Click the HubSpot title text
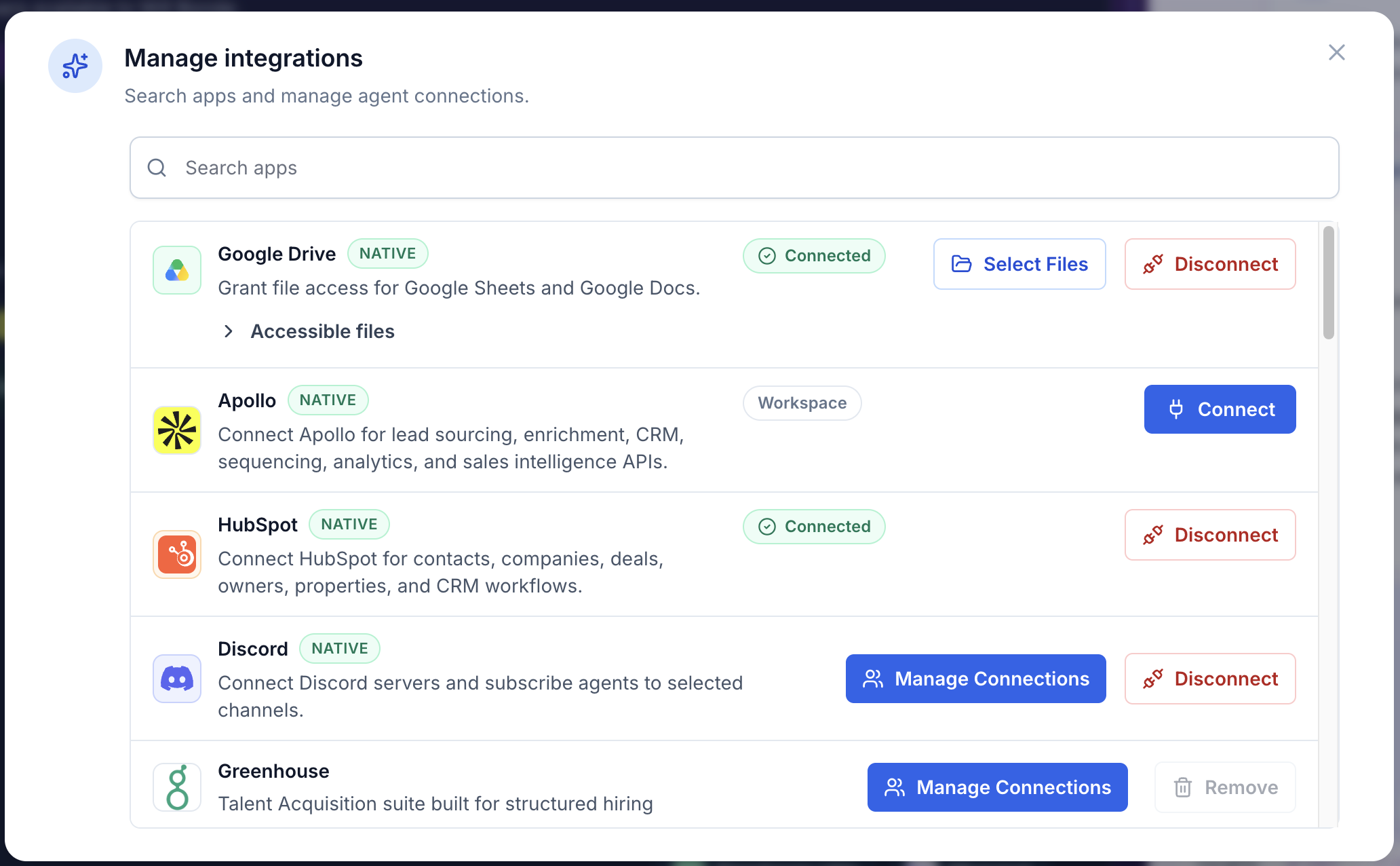Image resolution: width=1400 pixels, height=866 pixels. click(258, 525)
